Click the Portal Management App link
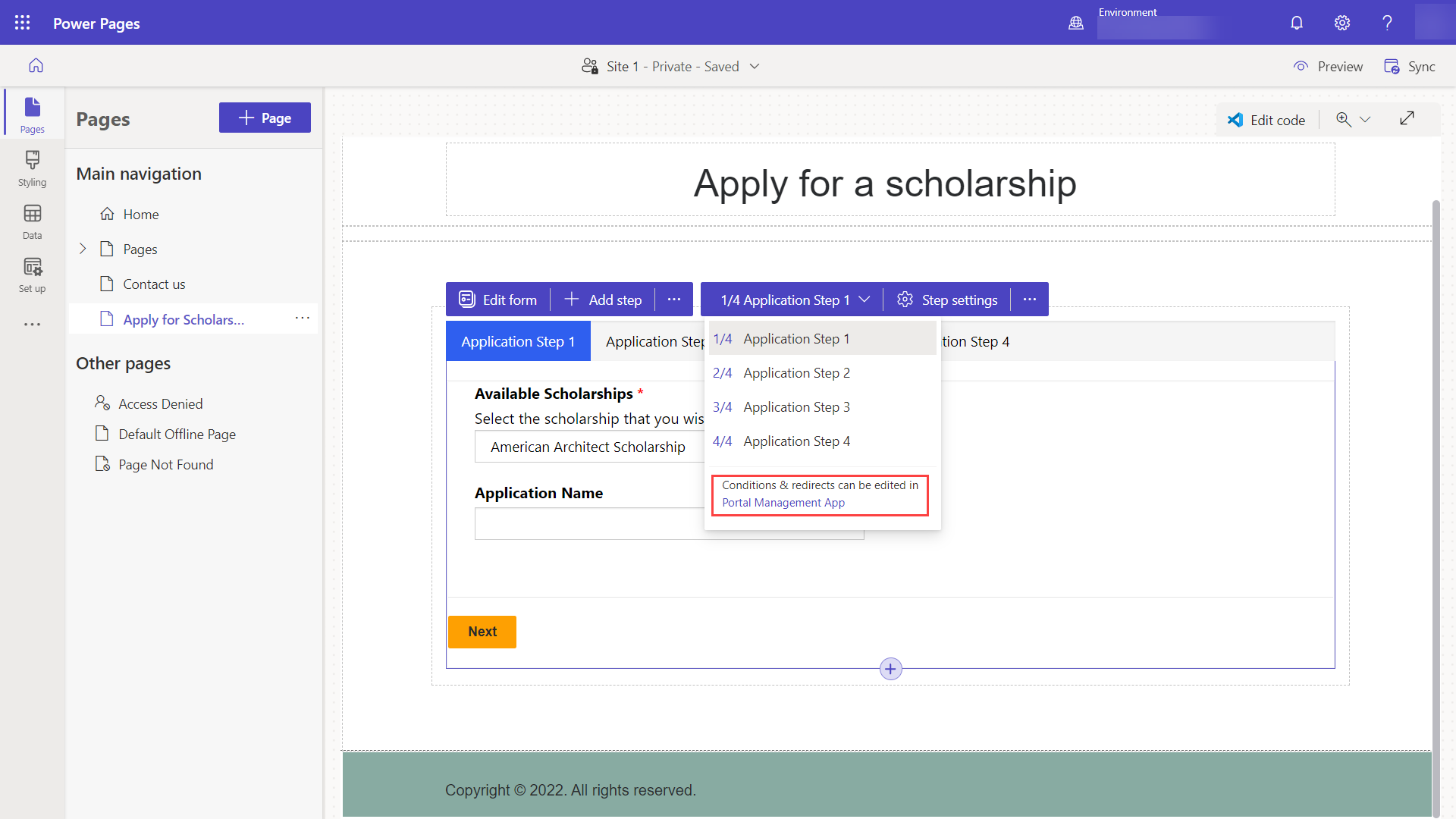The width and height of the screenshot is (1456, 819). click(x=783, y=503)
